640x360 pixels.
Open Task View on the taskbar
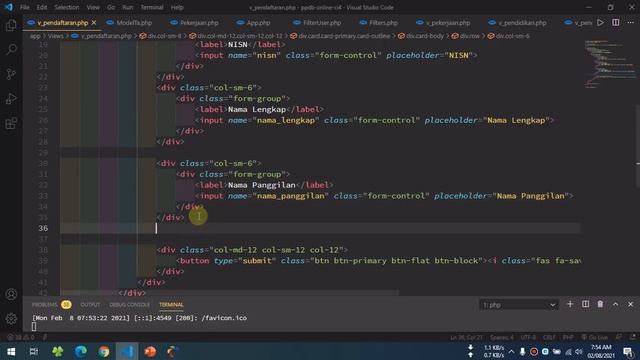[34, 351]
